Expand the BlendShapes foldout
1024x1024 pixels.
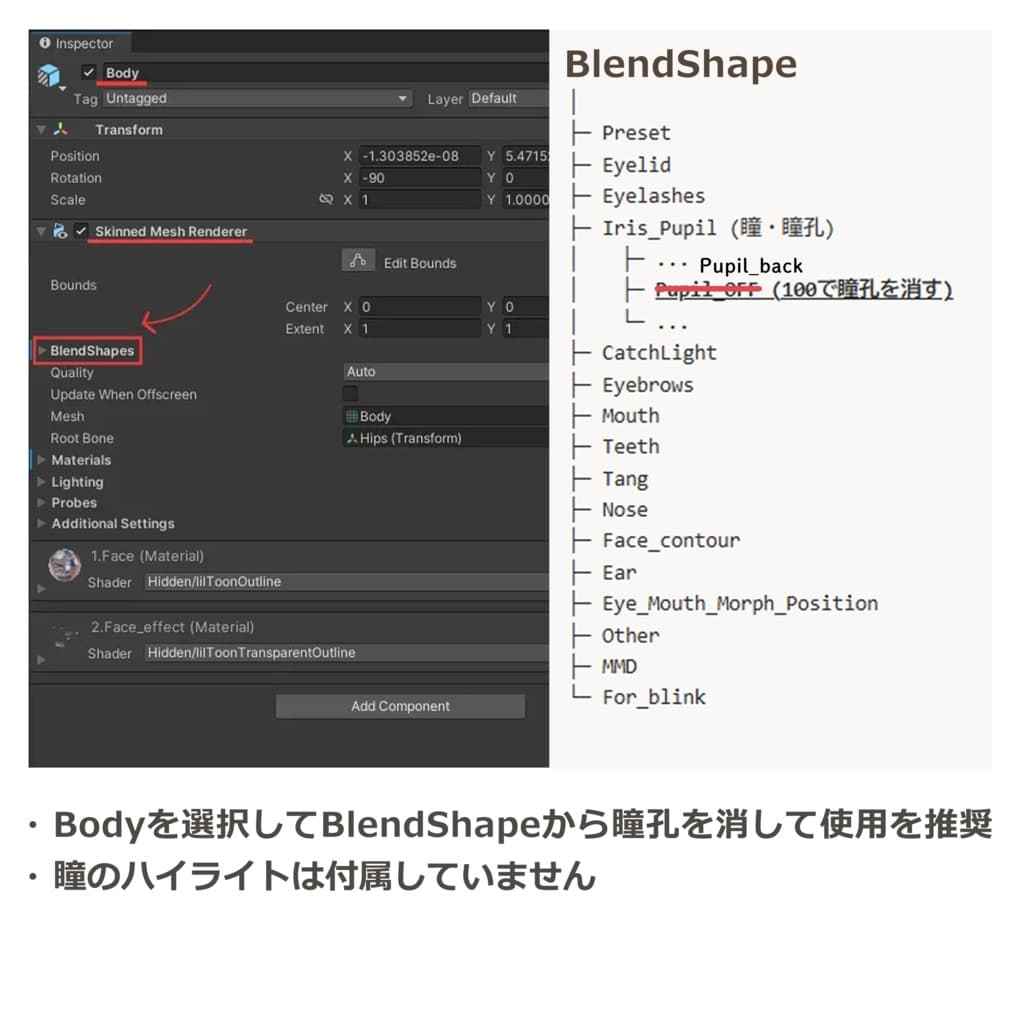[x=42, y=351]
